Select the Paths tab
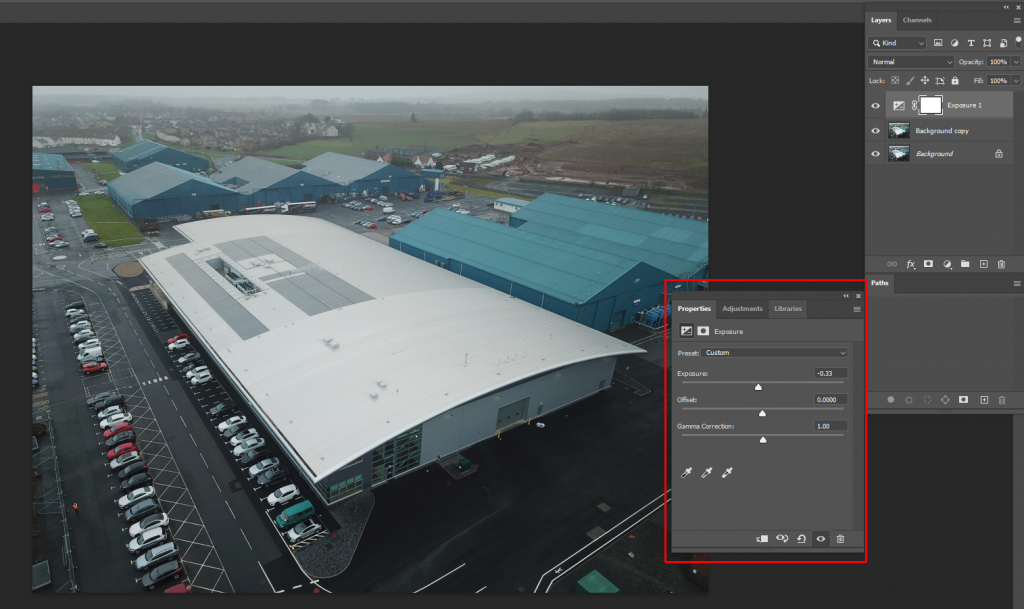The width and height of the screenshot is (1024, 609). tap(880, 283)
